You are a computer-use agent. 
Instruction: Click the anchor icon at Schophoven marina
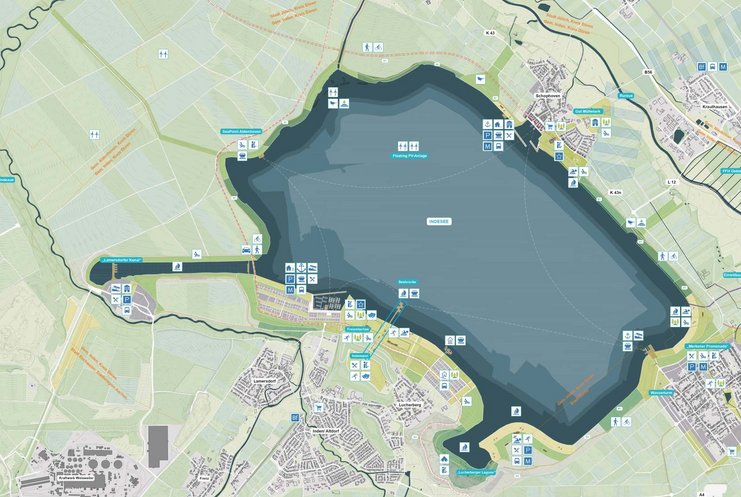pos(487,125)
